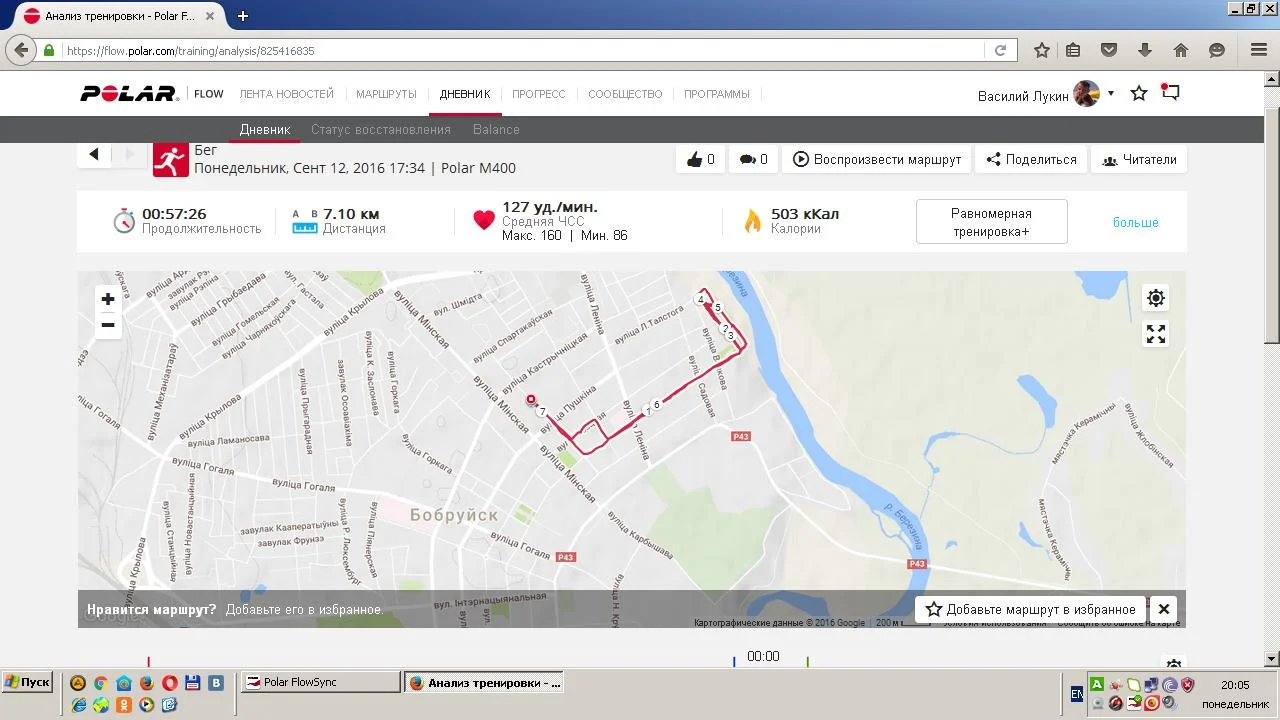Open Программы menu
The height and width of the screenshot is (720, 1280).
(717, 94)
